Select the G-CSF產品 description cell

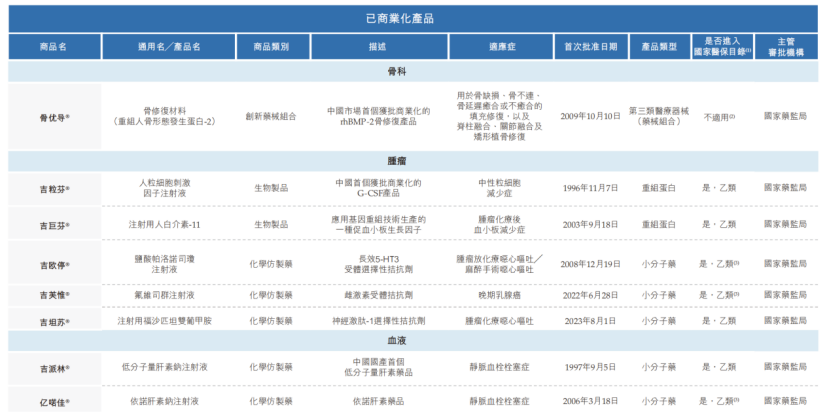[x=378, y=188]
